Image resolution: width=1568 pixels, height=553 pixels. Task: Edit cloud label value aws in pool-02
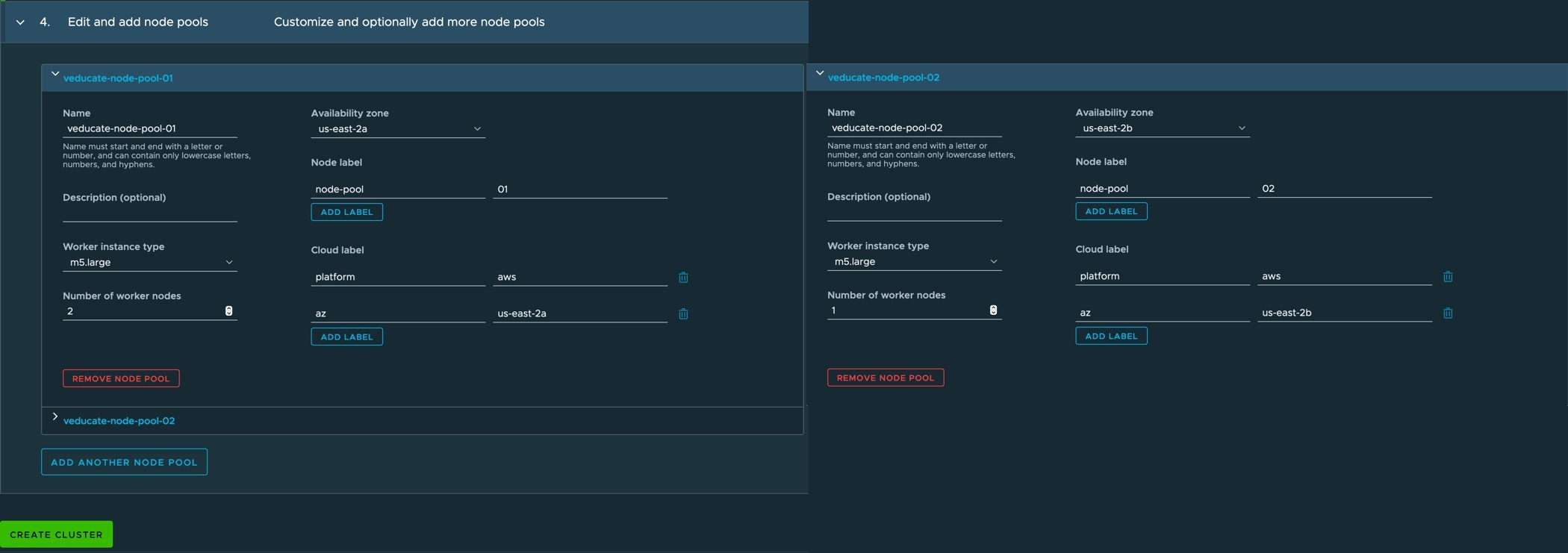click(1345, 276)
